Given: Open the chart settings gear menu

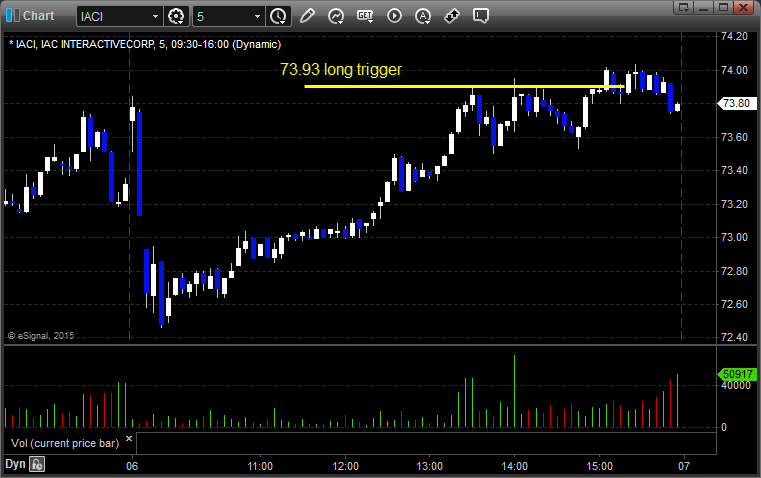Looking at the screenshot, I should [x=176, y=16].
